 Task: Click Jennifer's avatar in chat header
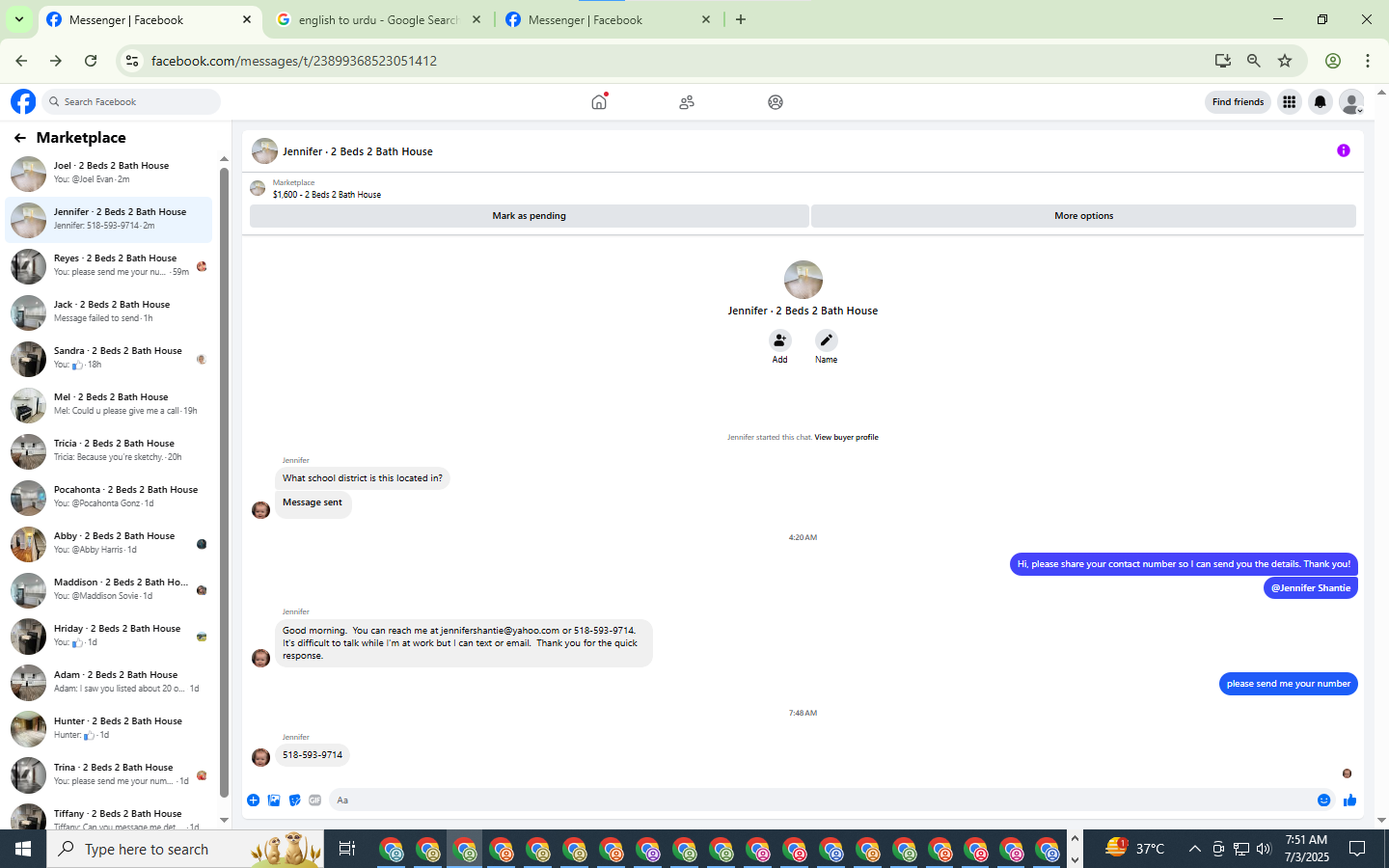264,151
